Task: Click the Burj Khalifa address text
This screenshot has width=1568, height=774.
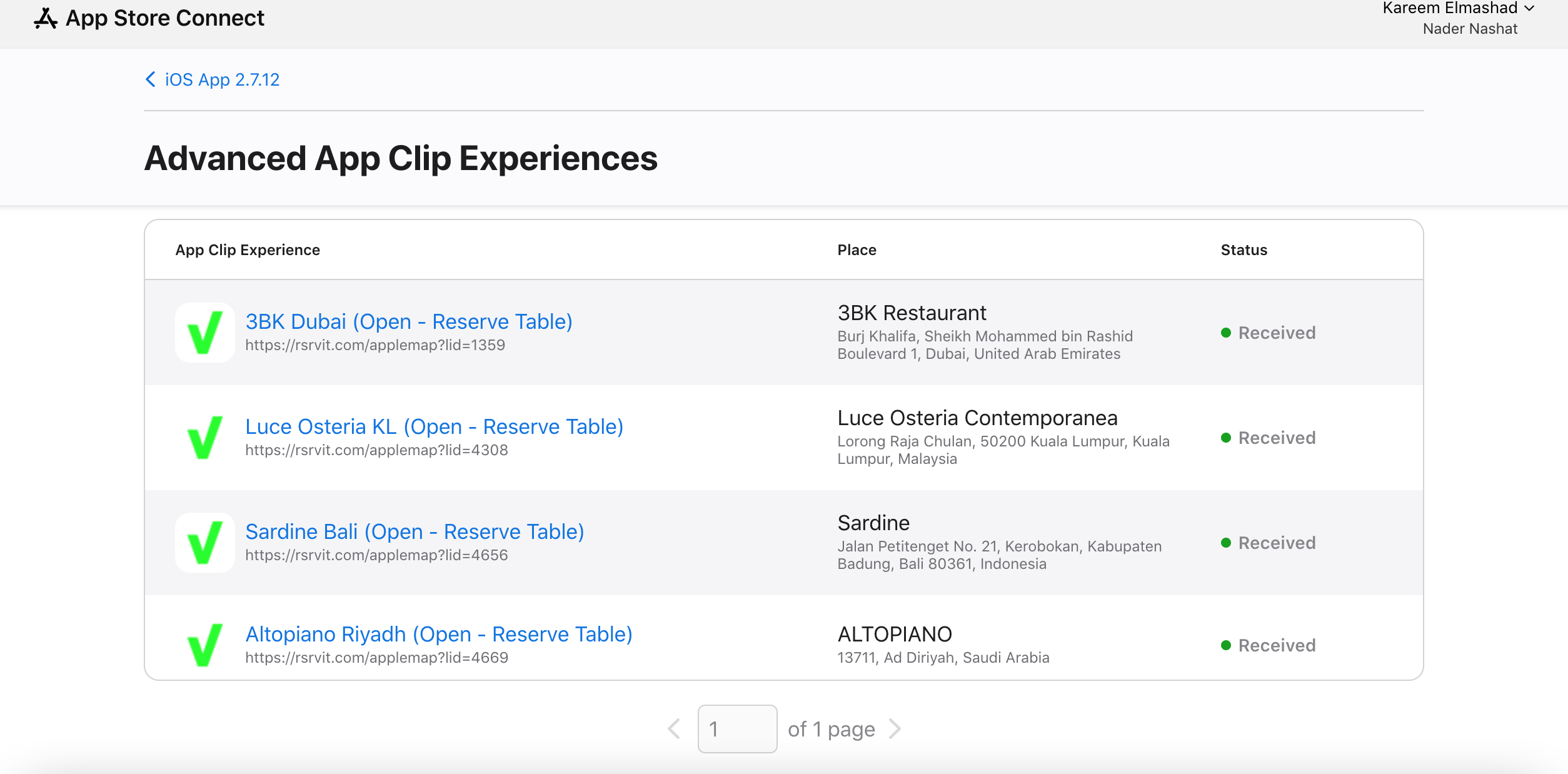Action: (x=985, y=345)
